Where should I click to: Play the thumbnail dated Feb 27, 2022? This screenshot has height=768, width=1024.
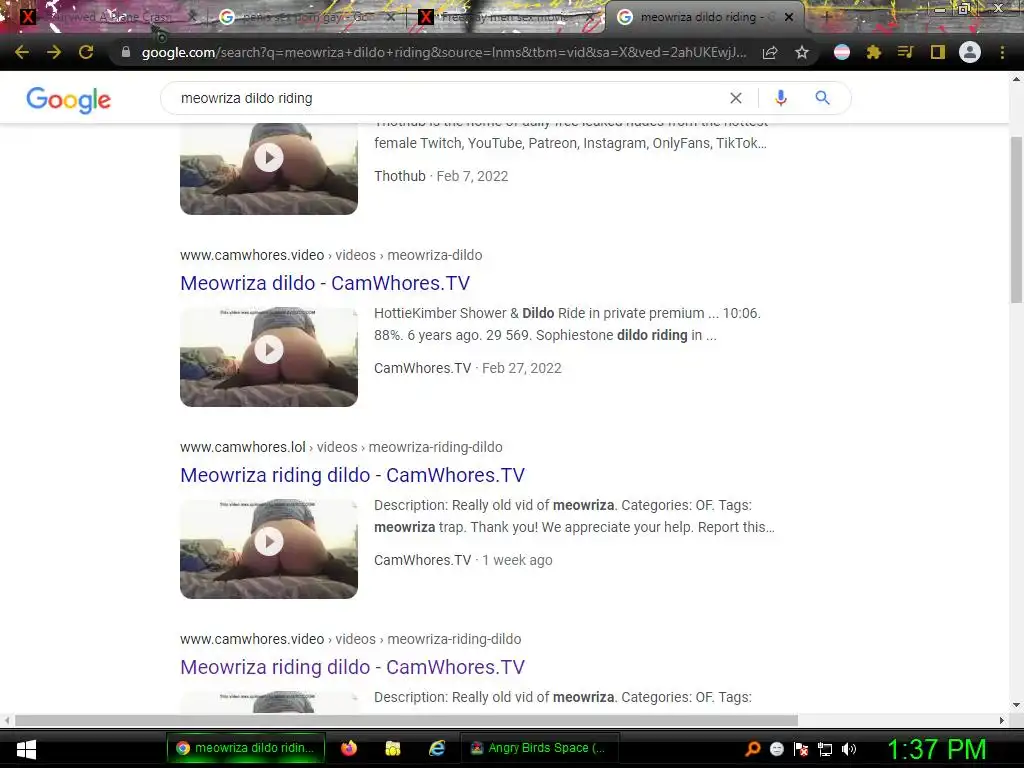[269, 357]
